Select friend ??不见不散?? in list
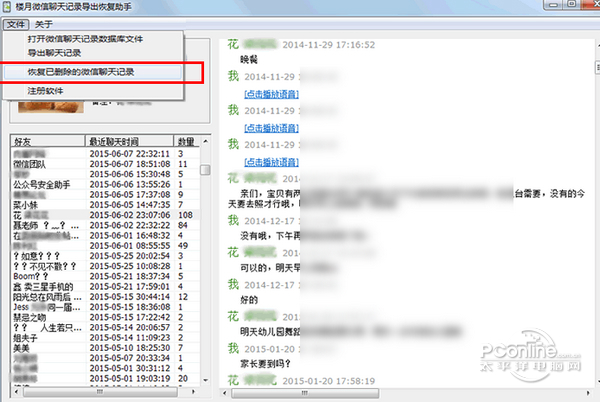Image resolution: width=600 pixels, height=402 pixels. (45, 266)
